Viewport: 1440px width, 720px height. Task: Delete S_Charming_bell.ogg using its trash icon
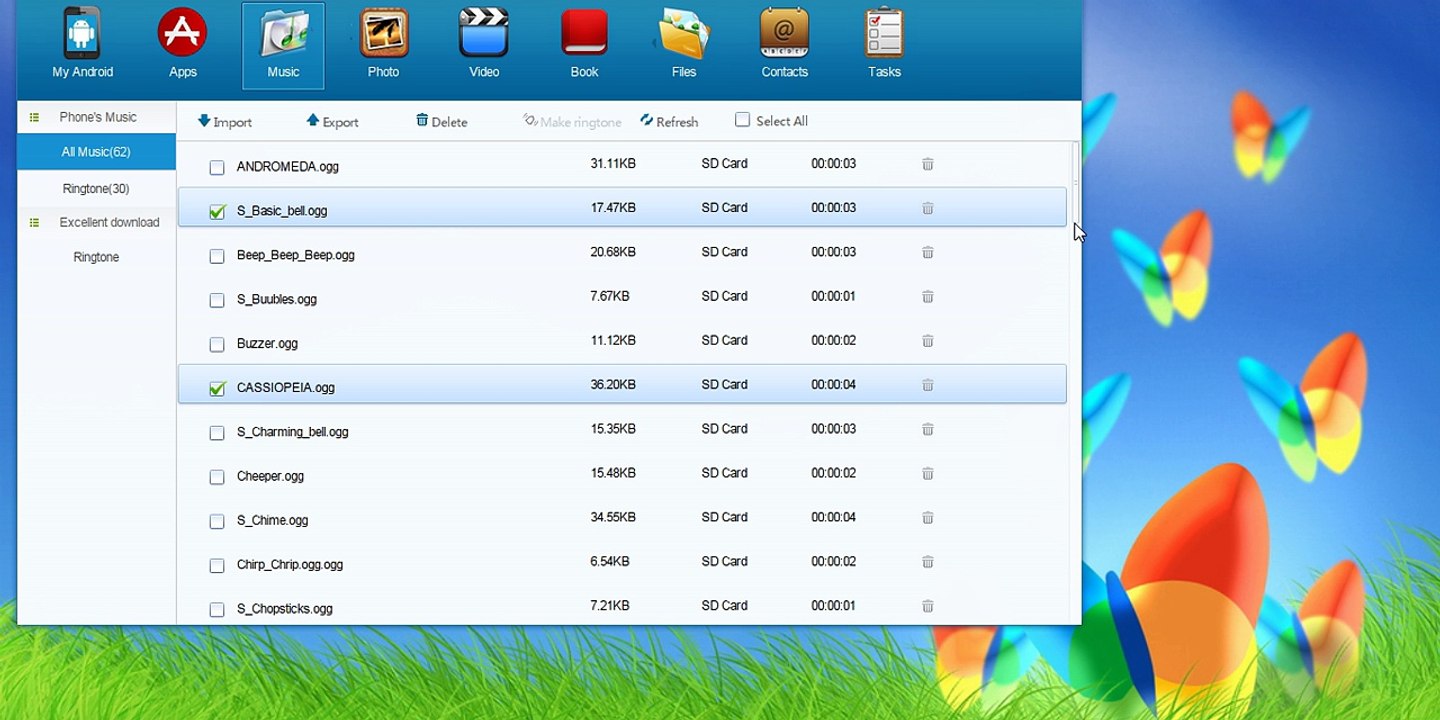click(x=928, y=429)
